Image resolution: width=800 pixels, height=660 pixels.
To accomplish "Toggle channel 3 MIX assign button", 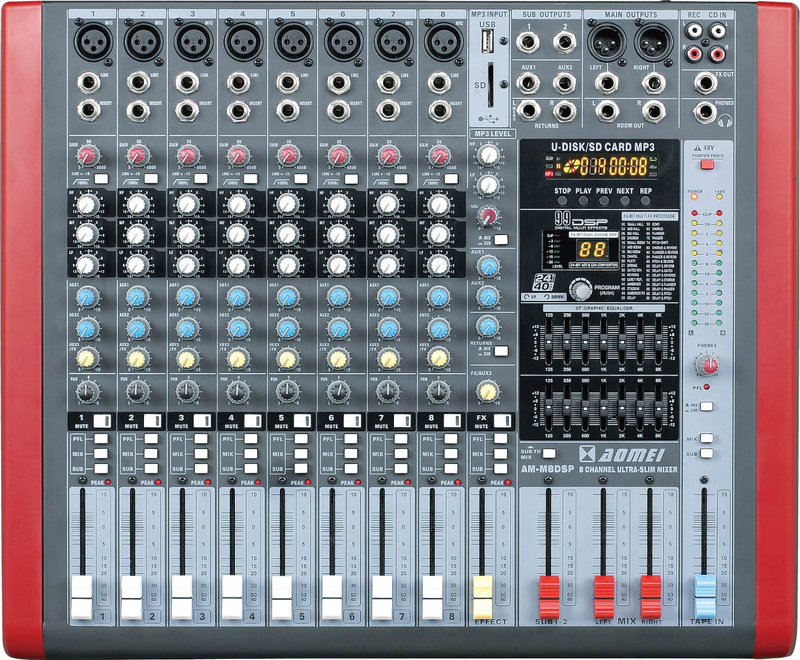I will [202, 454].
